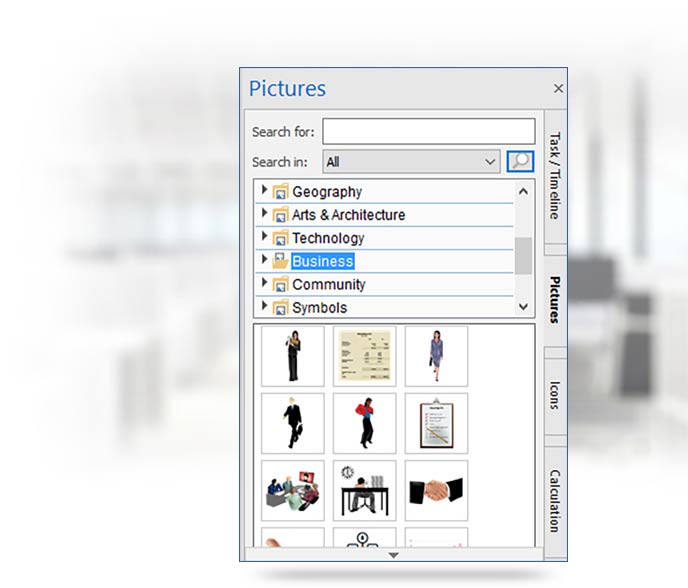Screen dimensions: 688x588
Task: Select the highlighted Business label
Action: (323, 261)
